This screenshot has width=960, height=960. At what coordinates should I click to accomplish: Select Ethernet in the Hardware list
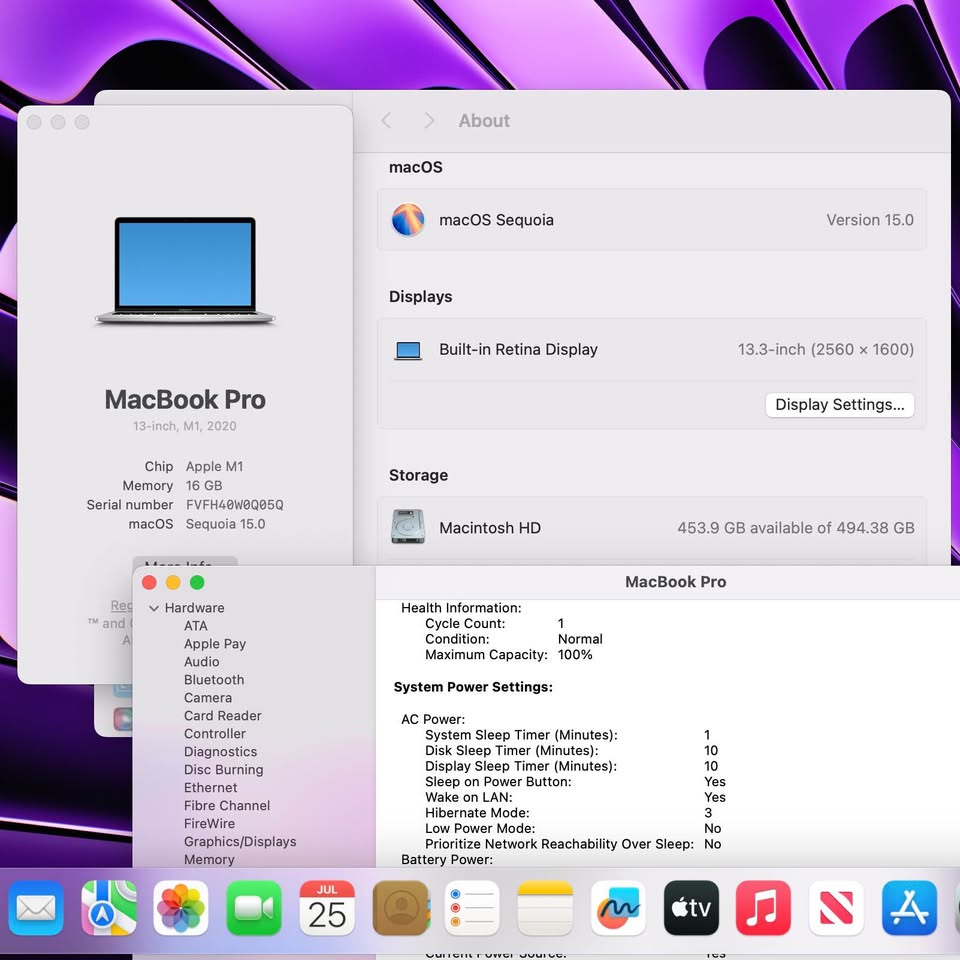tap(211, 787)
